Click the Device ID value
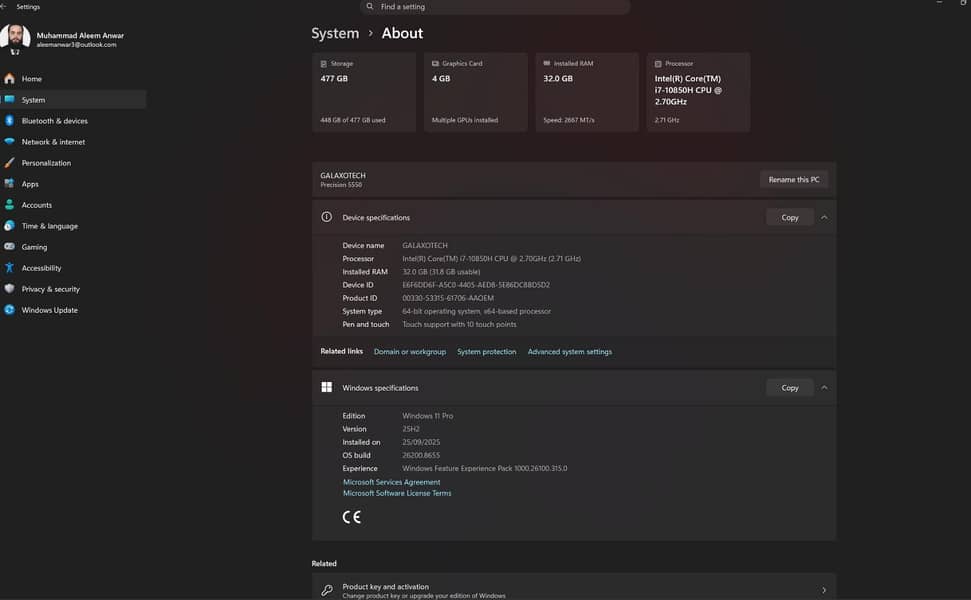This screenshot has height=600, width=971. (476, 285)
